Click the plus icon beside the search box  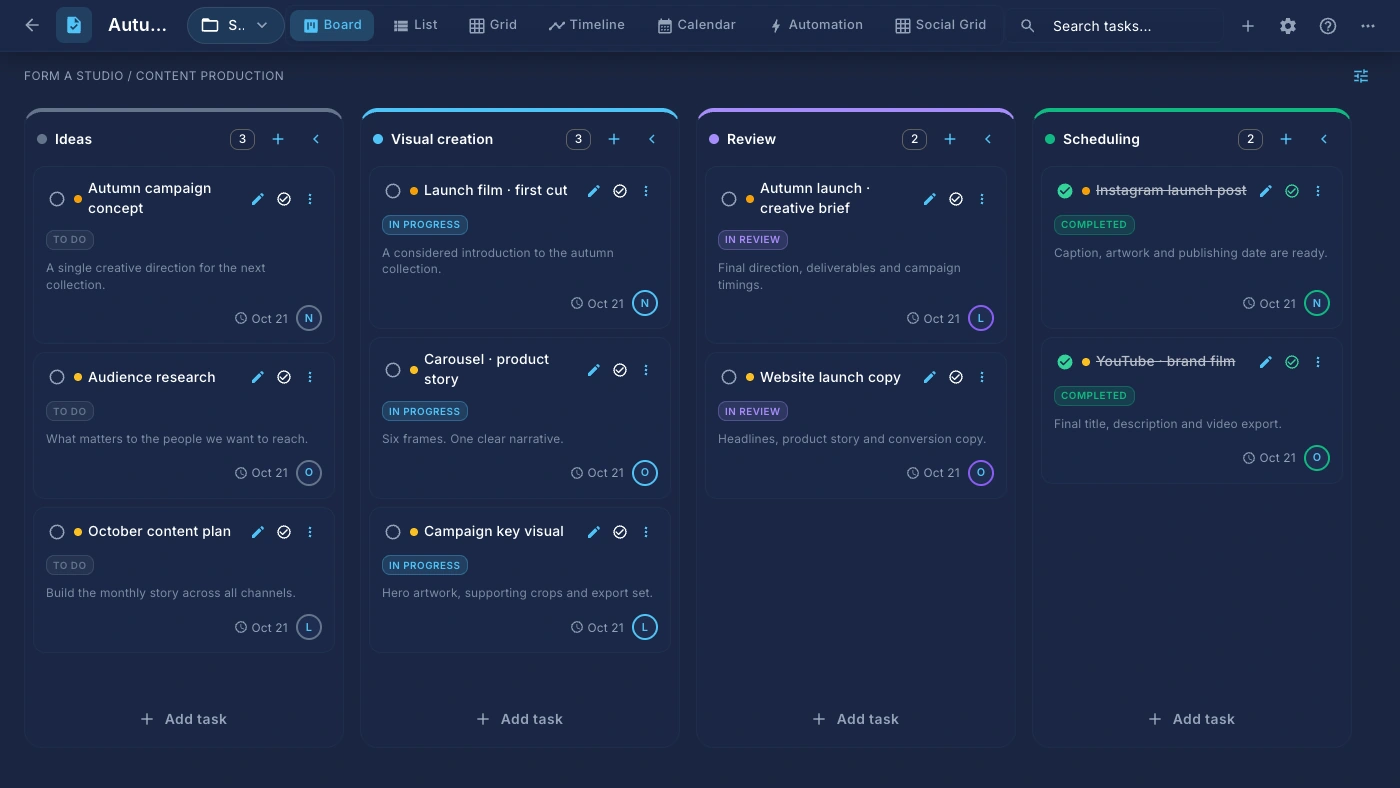click(x=1248, y=26)
